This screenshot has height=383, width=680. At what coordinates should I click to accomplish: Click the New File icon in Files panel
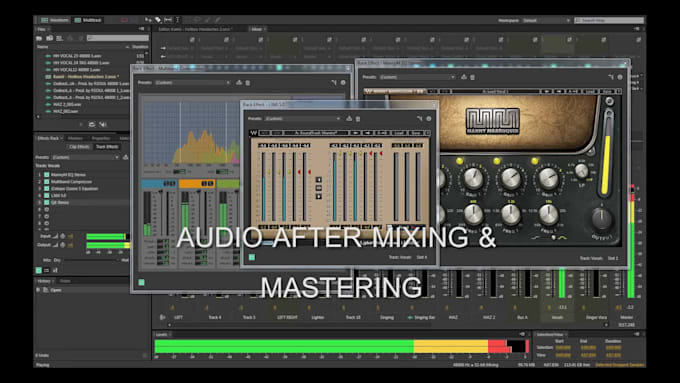click(x=59, y=38)
